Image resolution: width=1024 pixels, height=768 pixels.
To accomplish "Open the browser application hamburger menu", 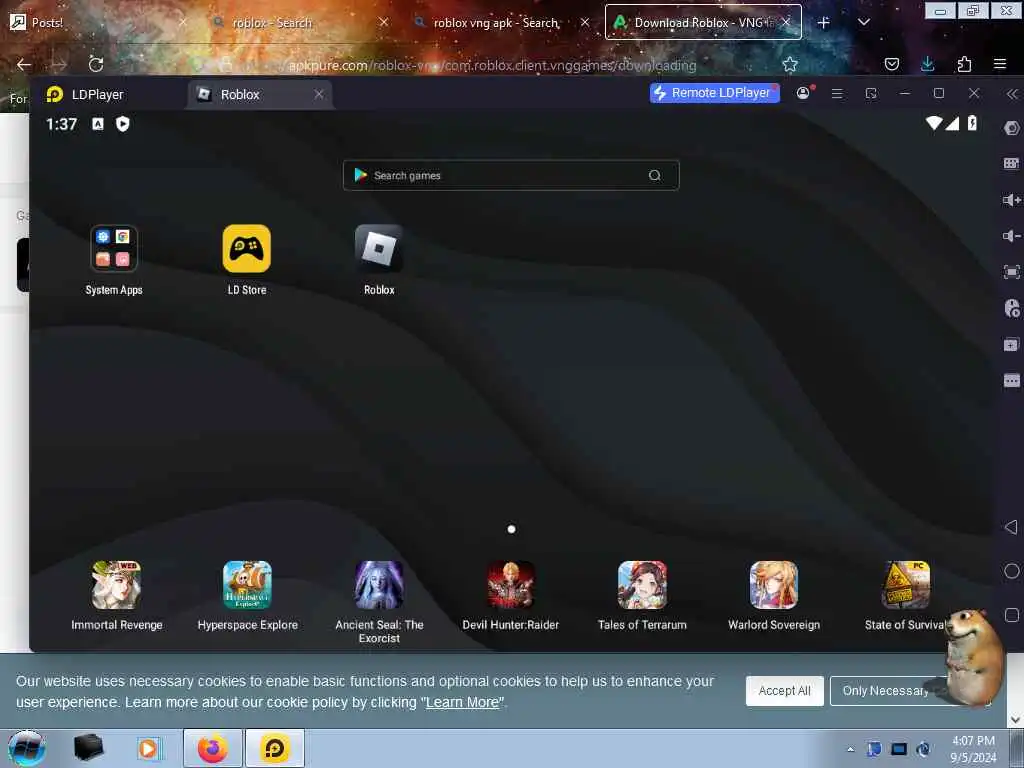I will click(1000, 64).
